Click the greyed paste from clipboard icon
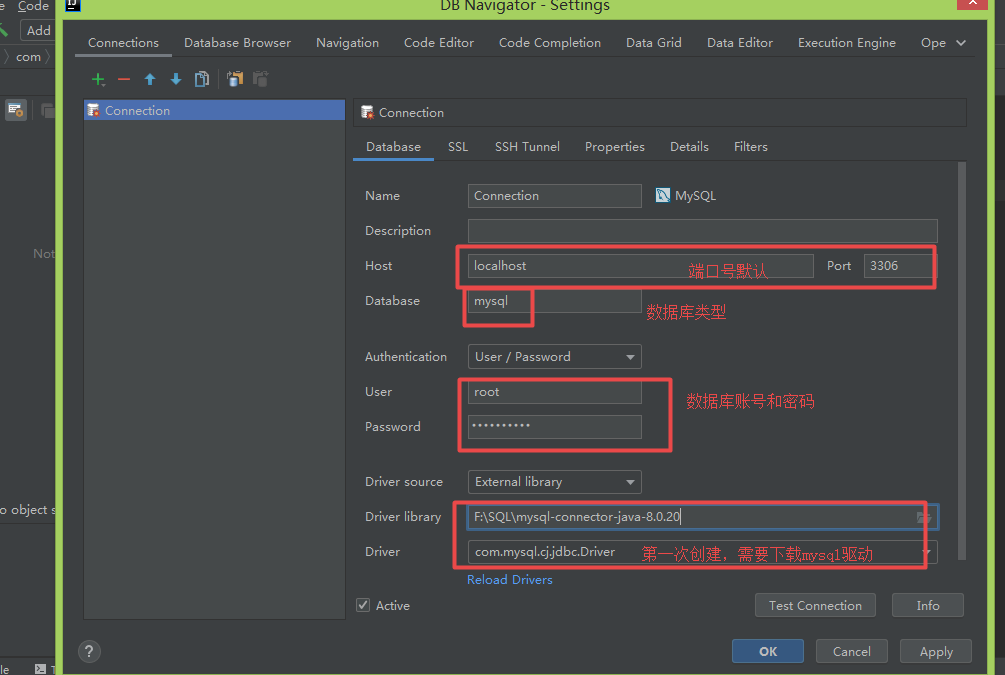Viewport: 1005px width, 675px height. pyautogui.click(x=261, y=79)
